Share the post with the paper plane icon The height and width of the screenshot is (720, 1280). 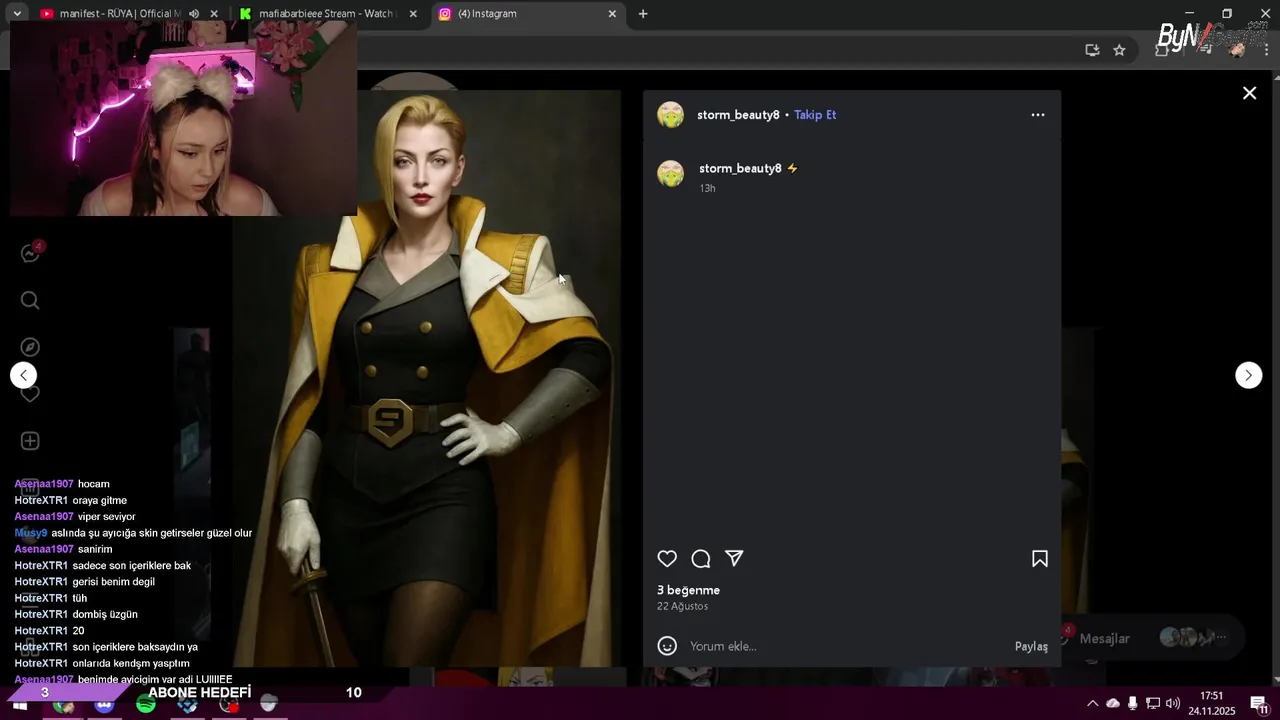pyautogui.click(x=734, y=559)
